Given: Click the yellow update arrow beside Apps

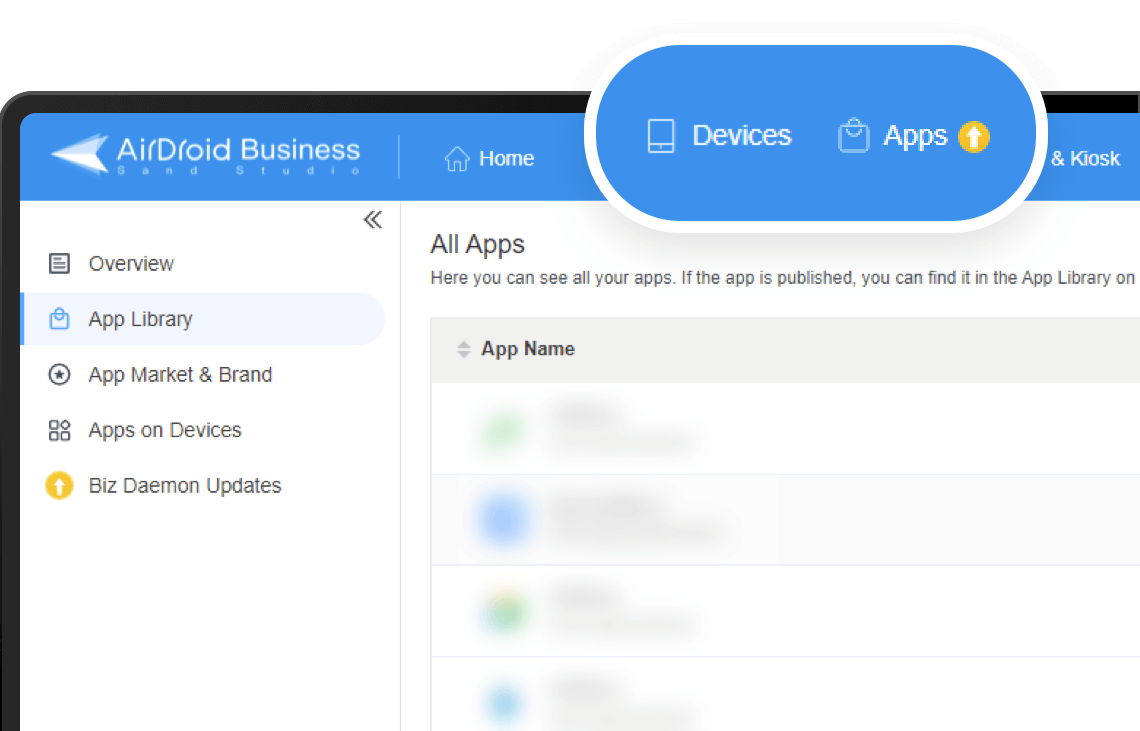Looking at the screenshot, I should click(974, 137).
